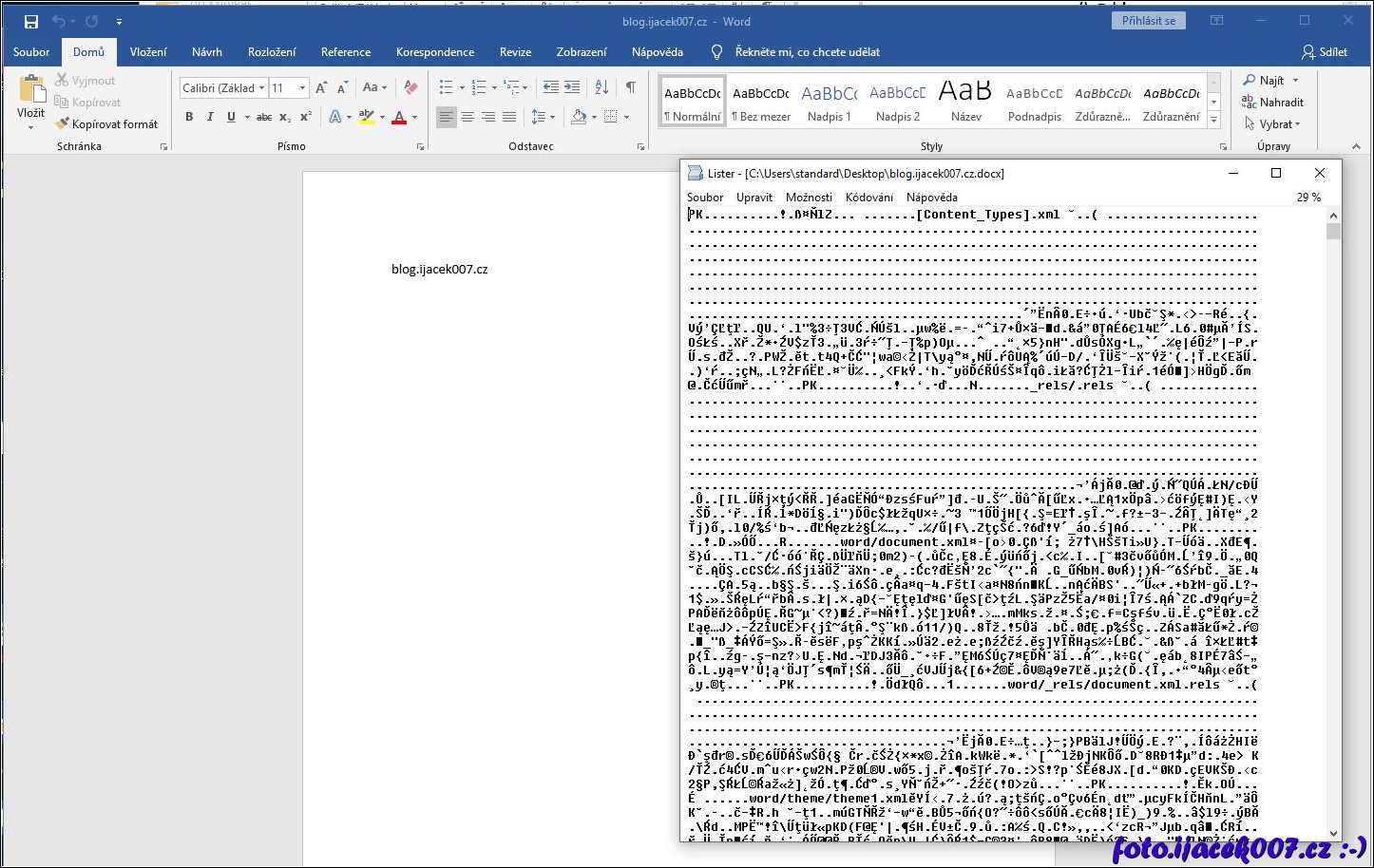Screen dimensions: 1374x868
Task: Open the font size dropdown
Action: click(x=302, y=88)
